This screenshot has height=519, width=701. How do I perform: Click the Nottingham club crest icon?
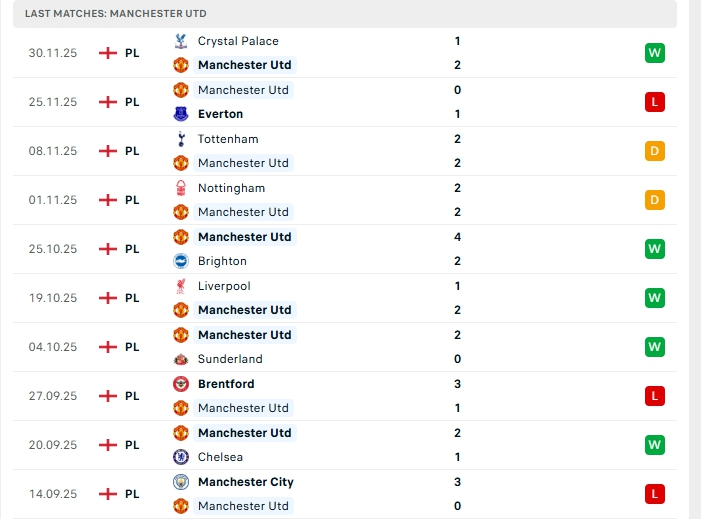(181, 188)
